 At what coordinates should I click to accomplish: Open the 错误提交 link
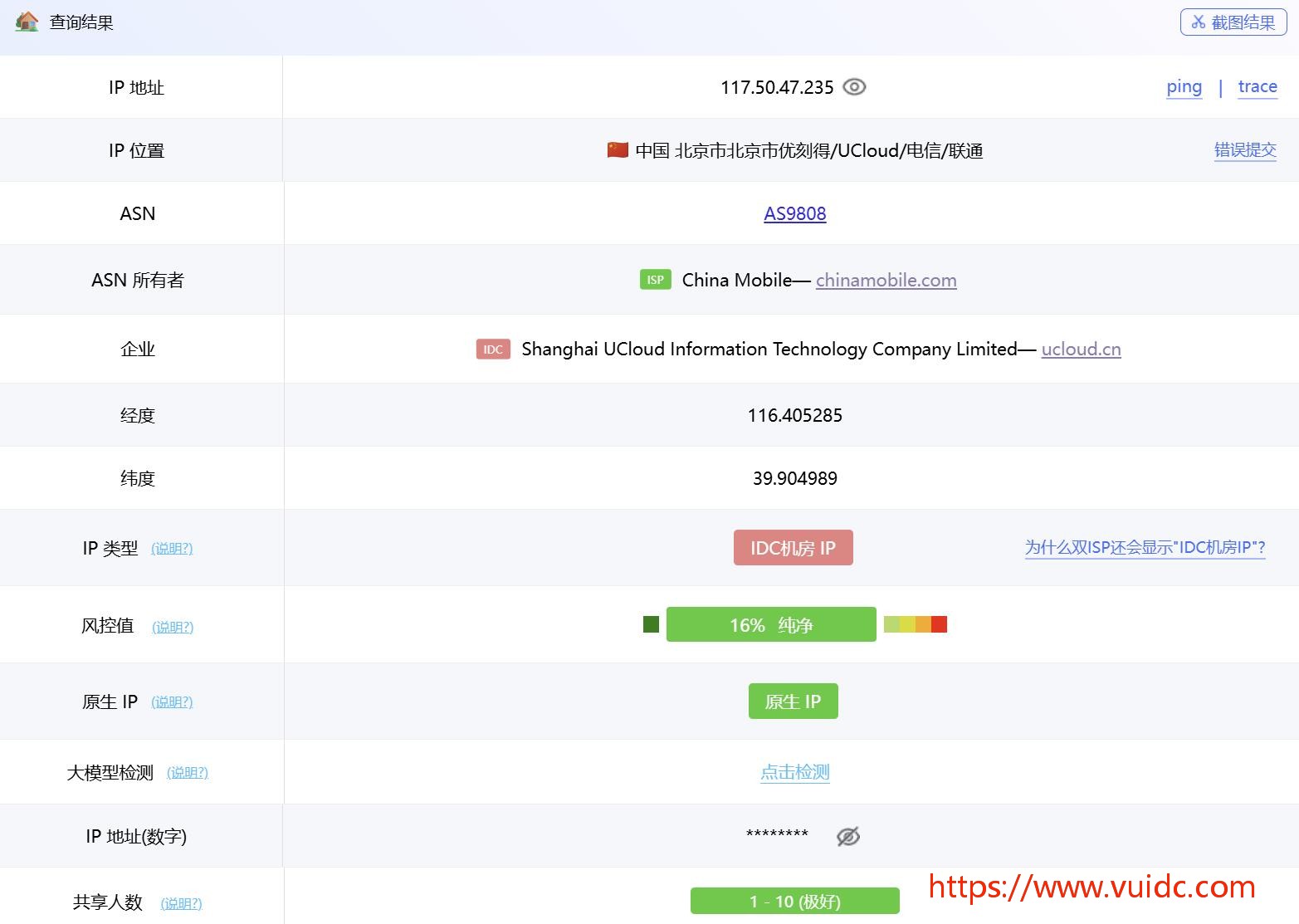click(1245, 149)
